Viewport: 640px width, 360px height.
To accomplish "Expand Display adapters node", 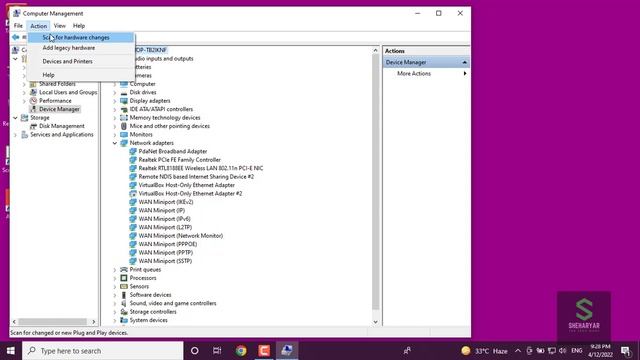I will click(115, 101).
